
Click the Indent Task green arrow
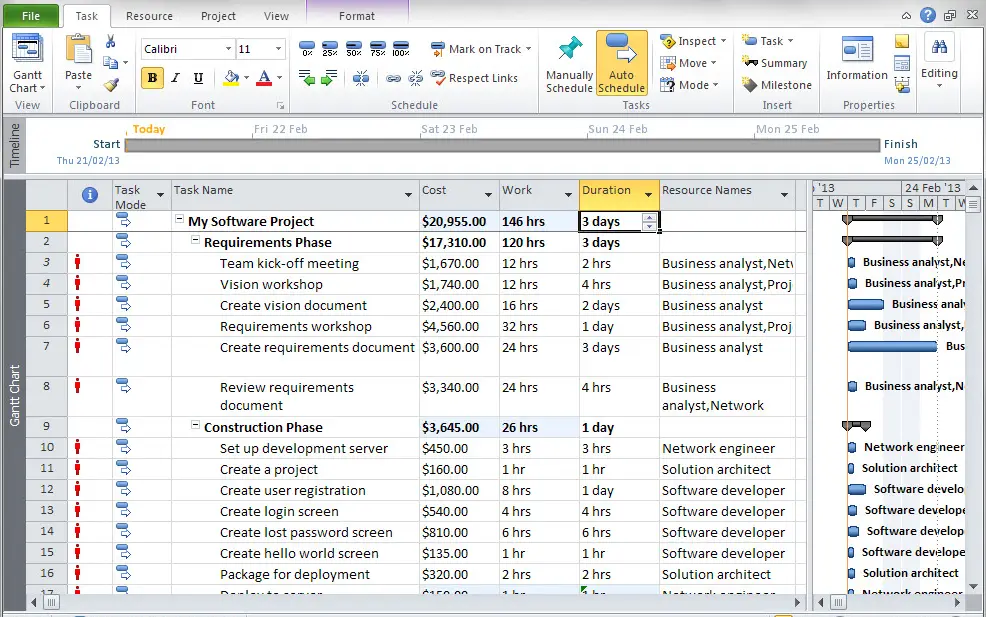pyautogui.click(x=329, y=78)
